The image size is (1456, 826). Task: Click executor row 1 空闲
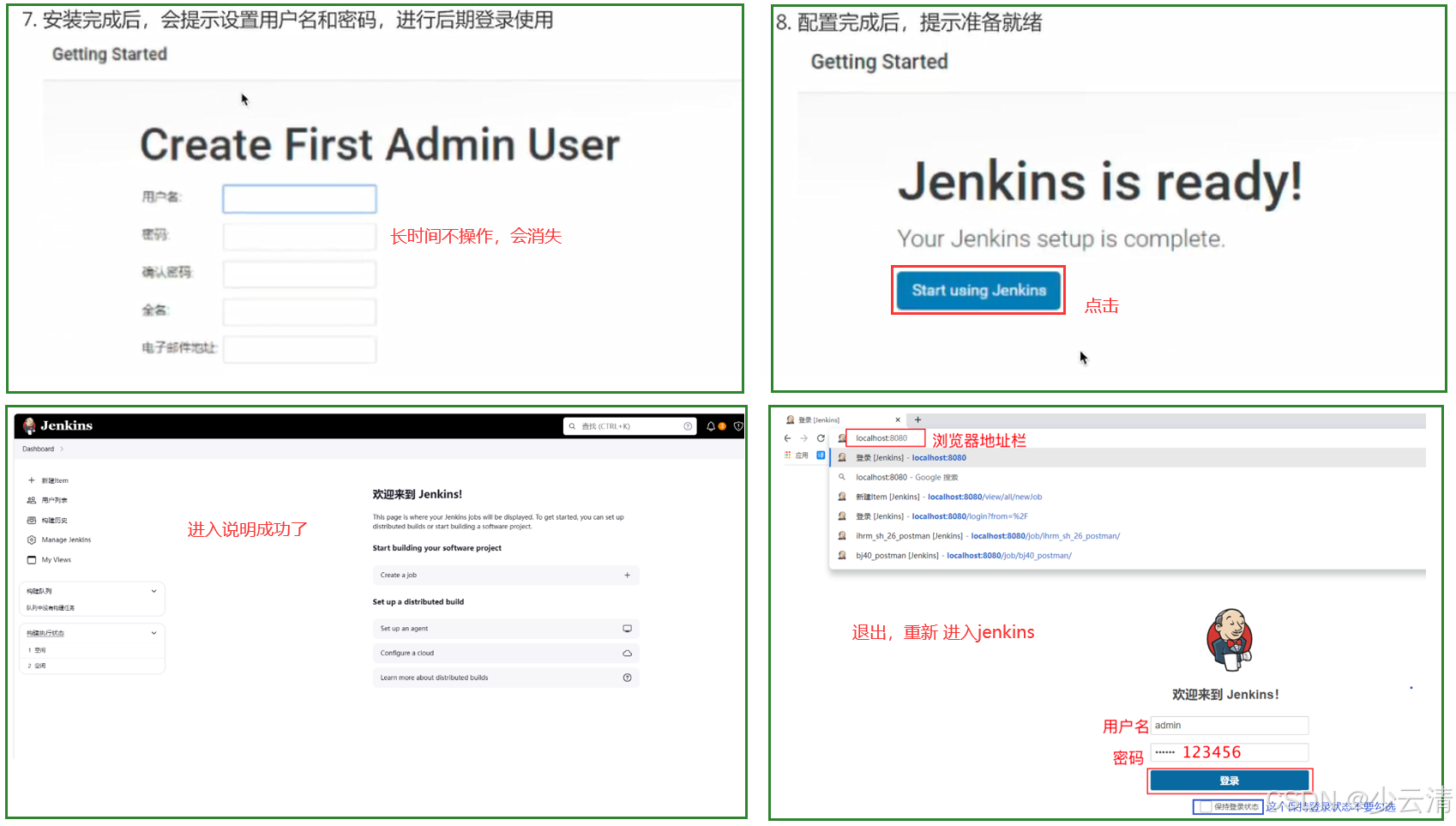92,650
